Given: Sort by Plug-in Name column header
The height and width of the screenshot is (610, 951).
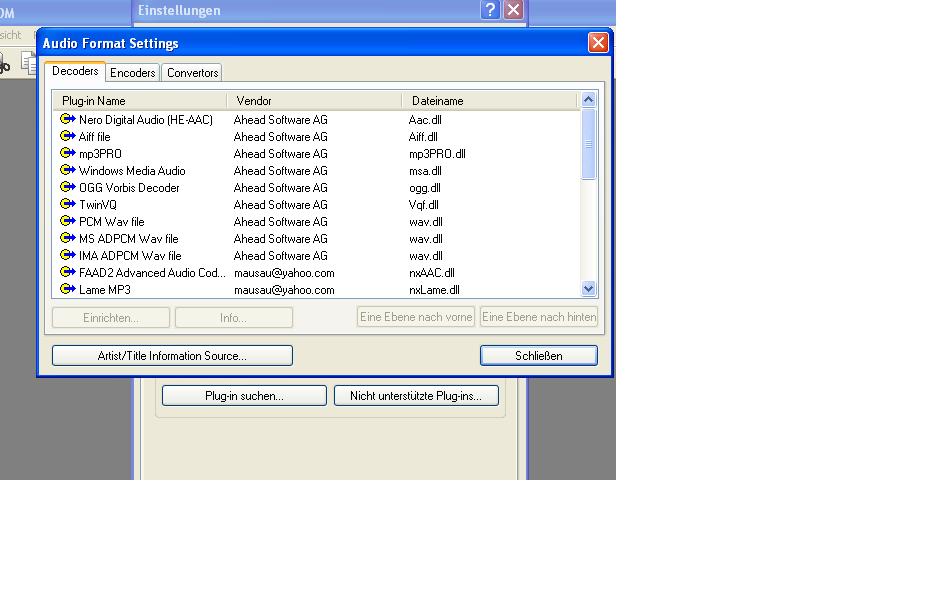Looking at the screenshot, I should (139, 101).
